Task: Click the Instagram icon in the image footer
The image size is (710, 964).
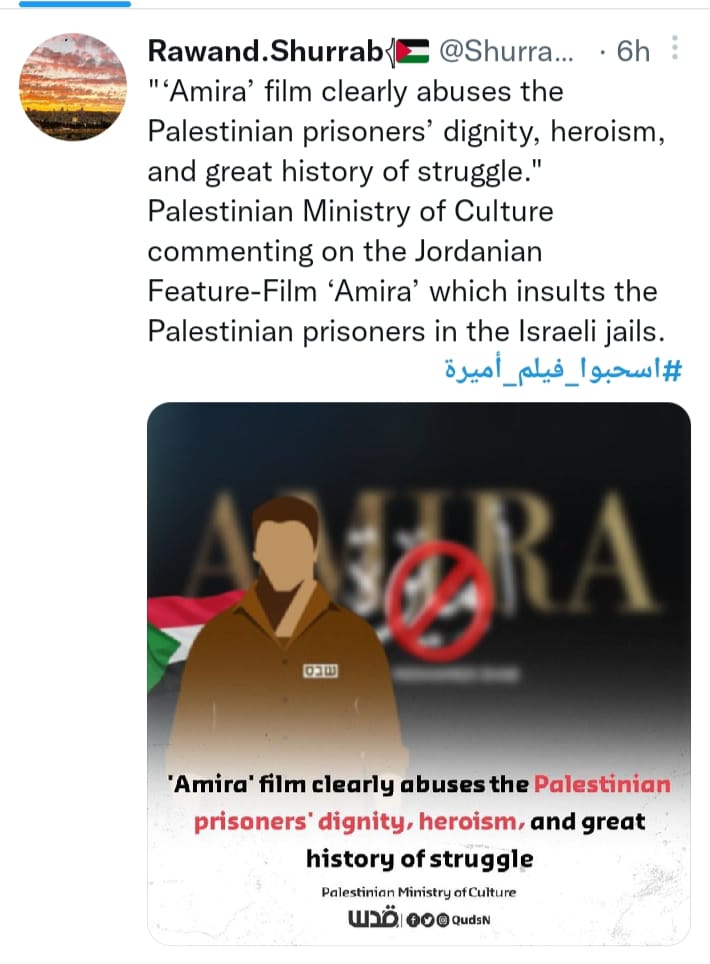Action: coord(443,920)
